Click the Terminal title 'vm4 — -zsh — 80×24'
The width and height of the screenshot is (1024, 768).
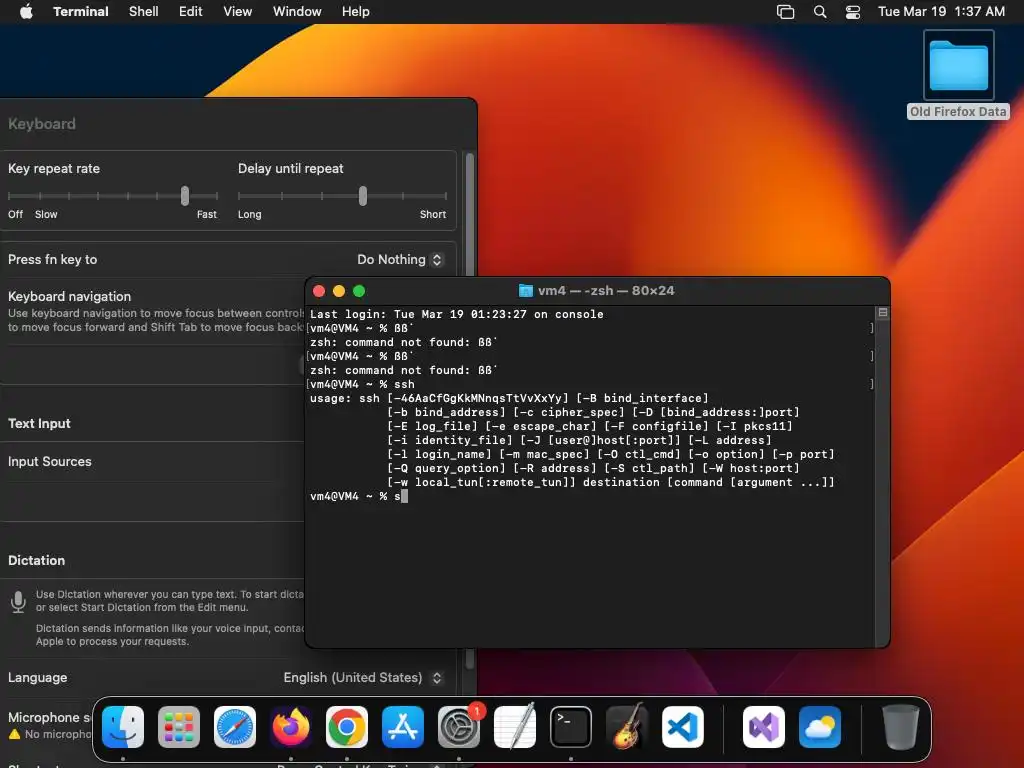tap(606, 291)
